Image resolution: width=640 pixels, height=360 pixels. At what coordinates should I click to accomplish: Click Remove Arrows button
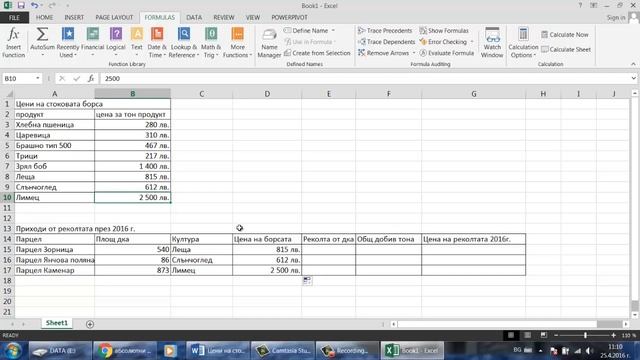click(x=384, y=53)
